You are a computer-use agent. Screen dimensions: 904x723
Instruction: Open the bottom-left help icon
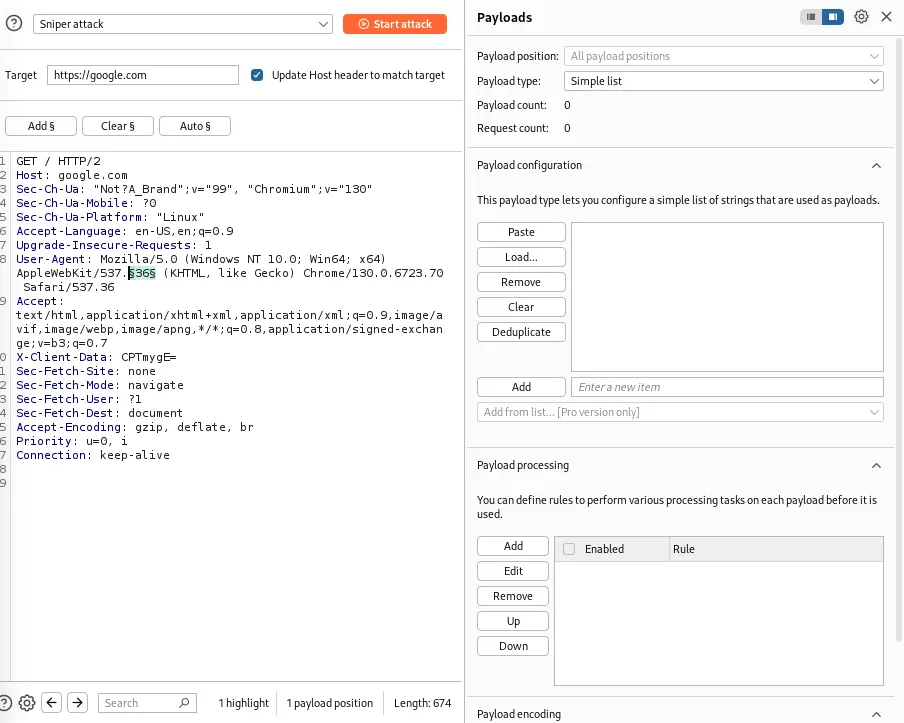click(5, 703)
